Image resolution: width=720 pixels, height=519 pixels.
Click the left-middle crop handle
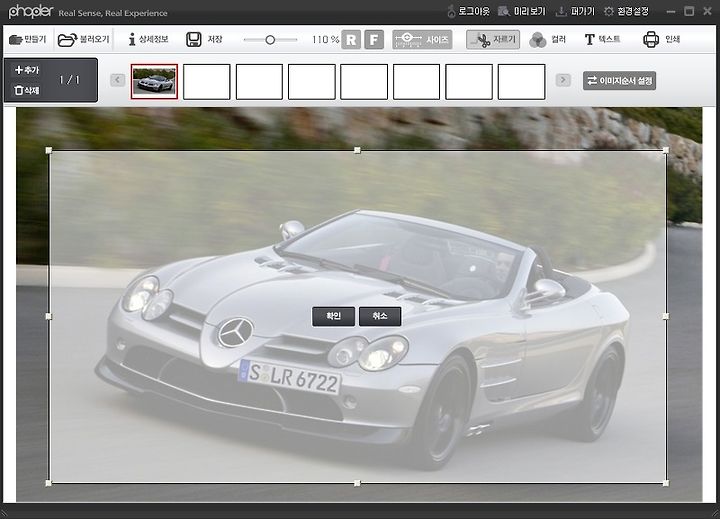click(x=49, y=316)
